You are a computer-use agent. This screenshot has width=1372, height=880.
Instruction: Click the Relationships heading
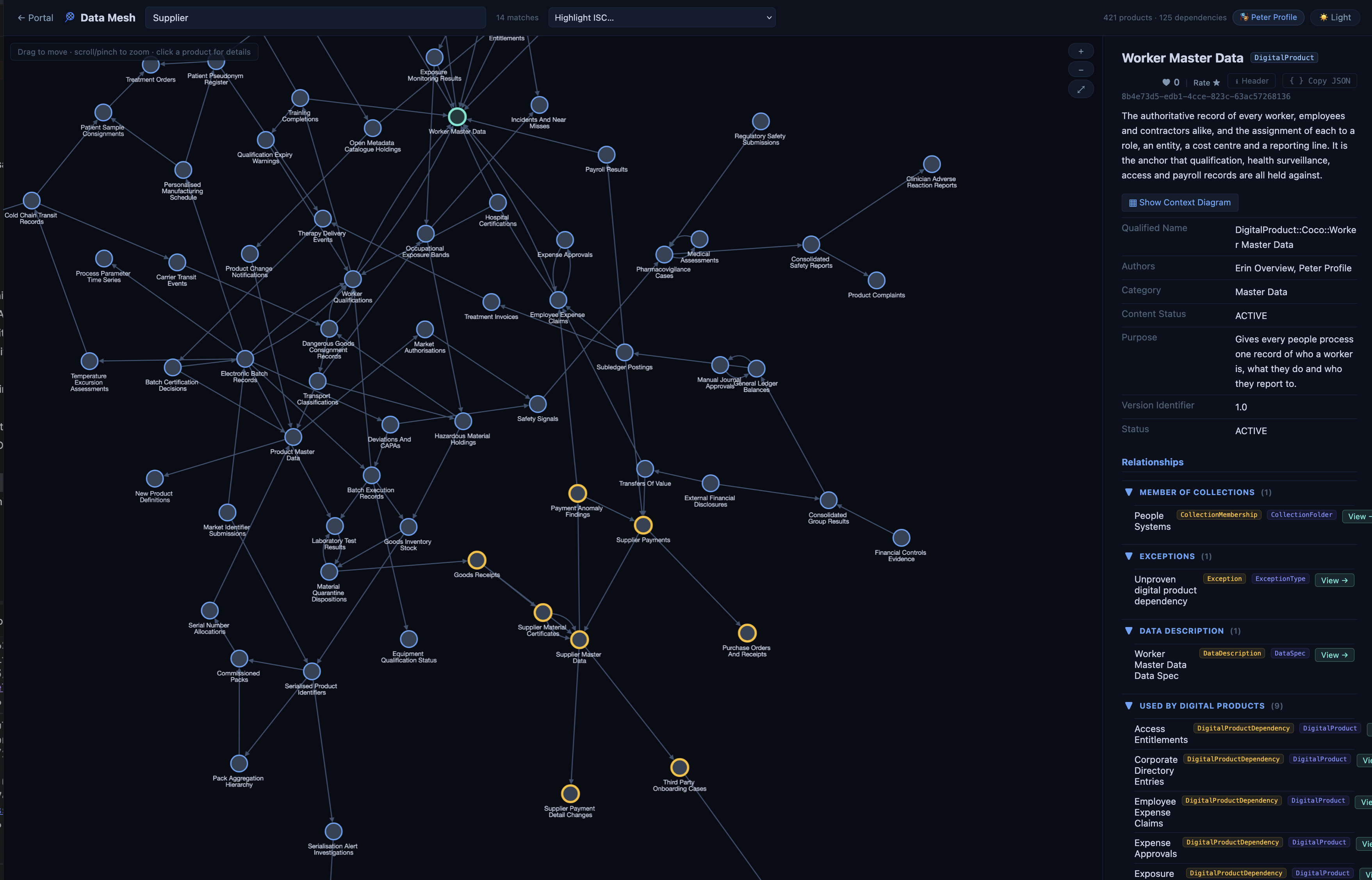1152,462
